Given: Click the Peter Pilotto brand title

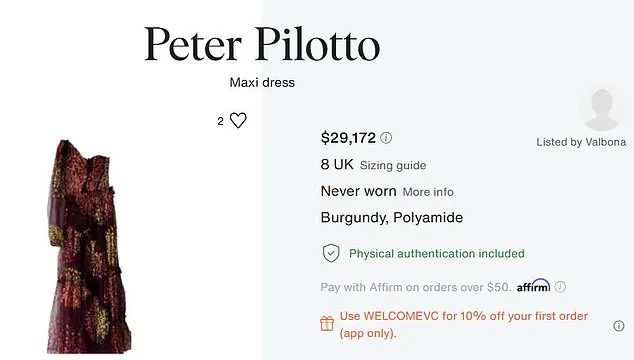Looking at the screenshot, I should coord(262,44).
